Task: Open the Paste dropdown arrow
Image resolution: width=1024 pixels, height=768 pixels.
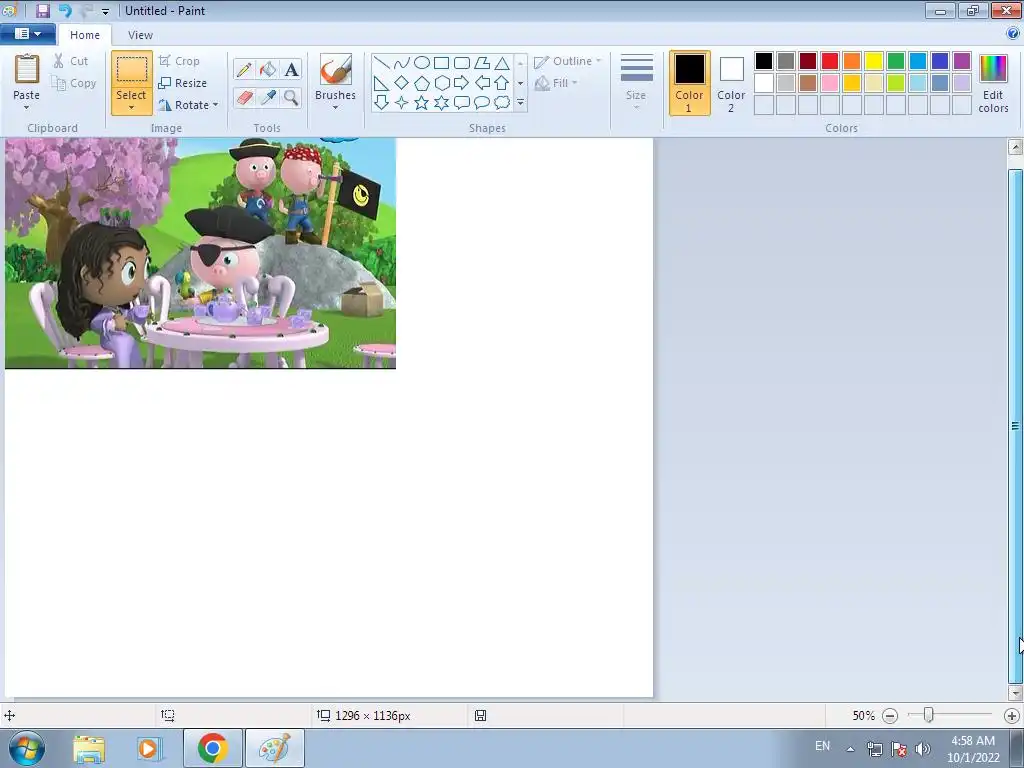Action: pyautogui.click(x=27, y=108)
